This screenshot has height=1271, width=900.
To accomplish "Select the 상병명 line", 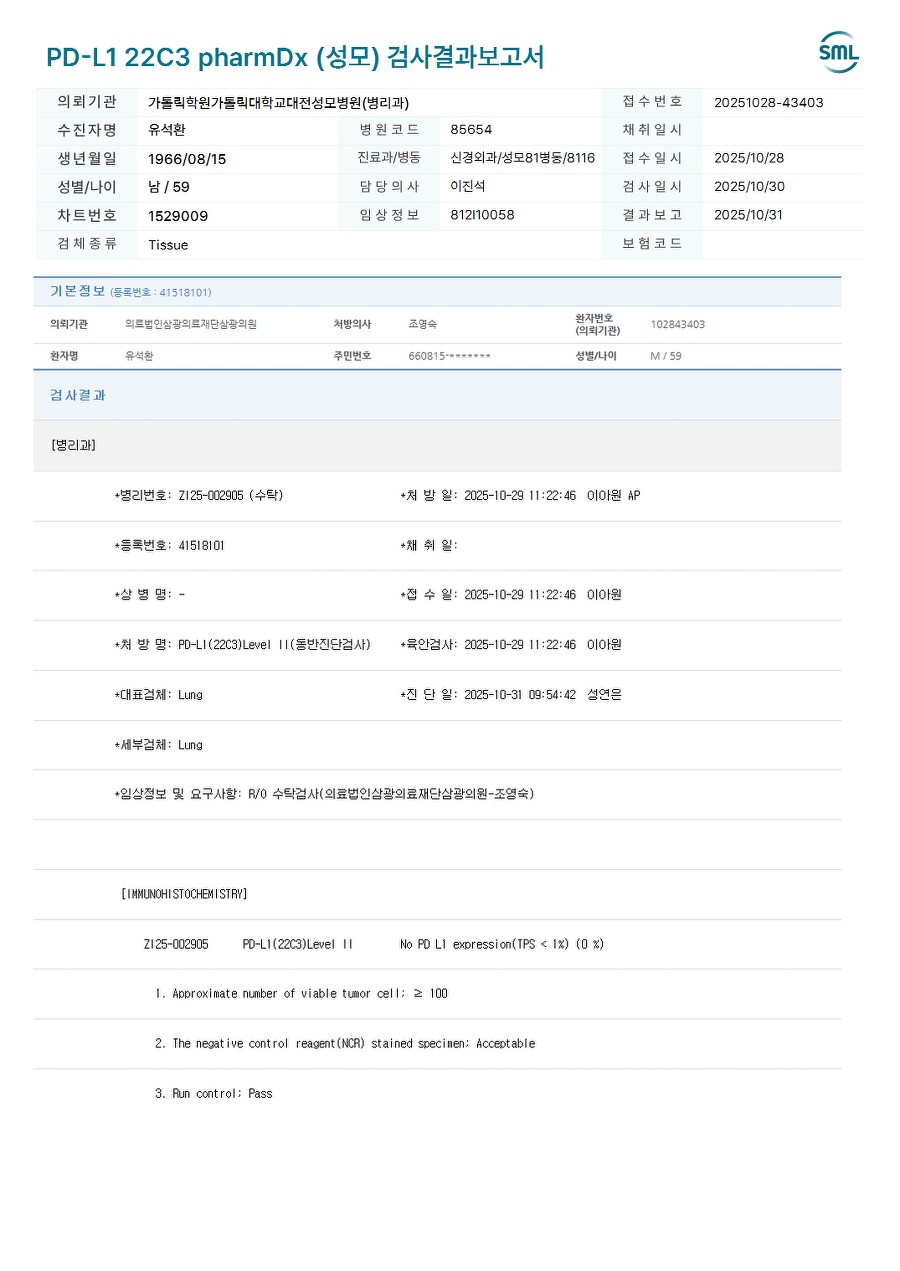I will click(149, 595).
